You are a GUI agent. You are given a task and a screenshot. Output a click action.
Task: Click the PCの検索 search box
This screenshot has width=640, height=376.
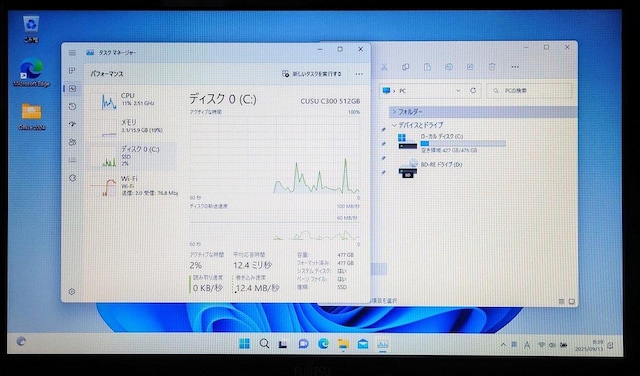click(x=529, y=91)
